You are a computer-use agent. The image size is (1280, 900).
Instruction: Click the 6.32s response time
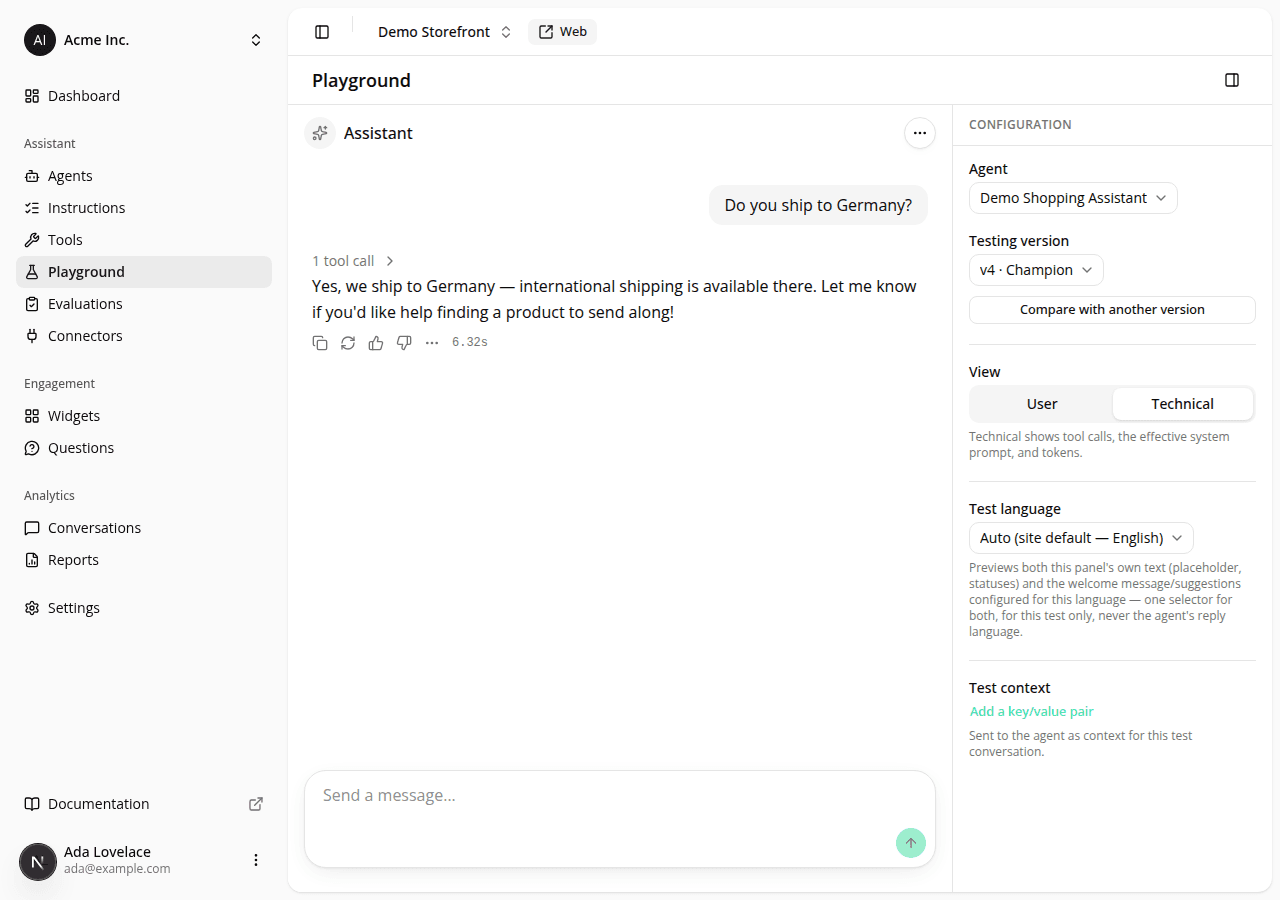pos(470,343)
